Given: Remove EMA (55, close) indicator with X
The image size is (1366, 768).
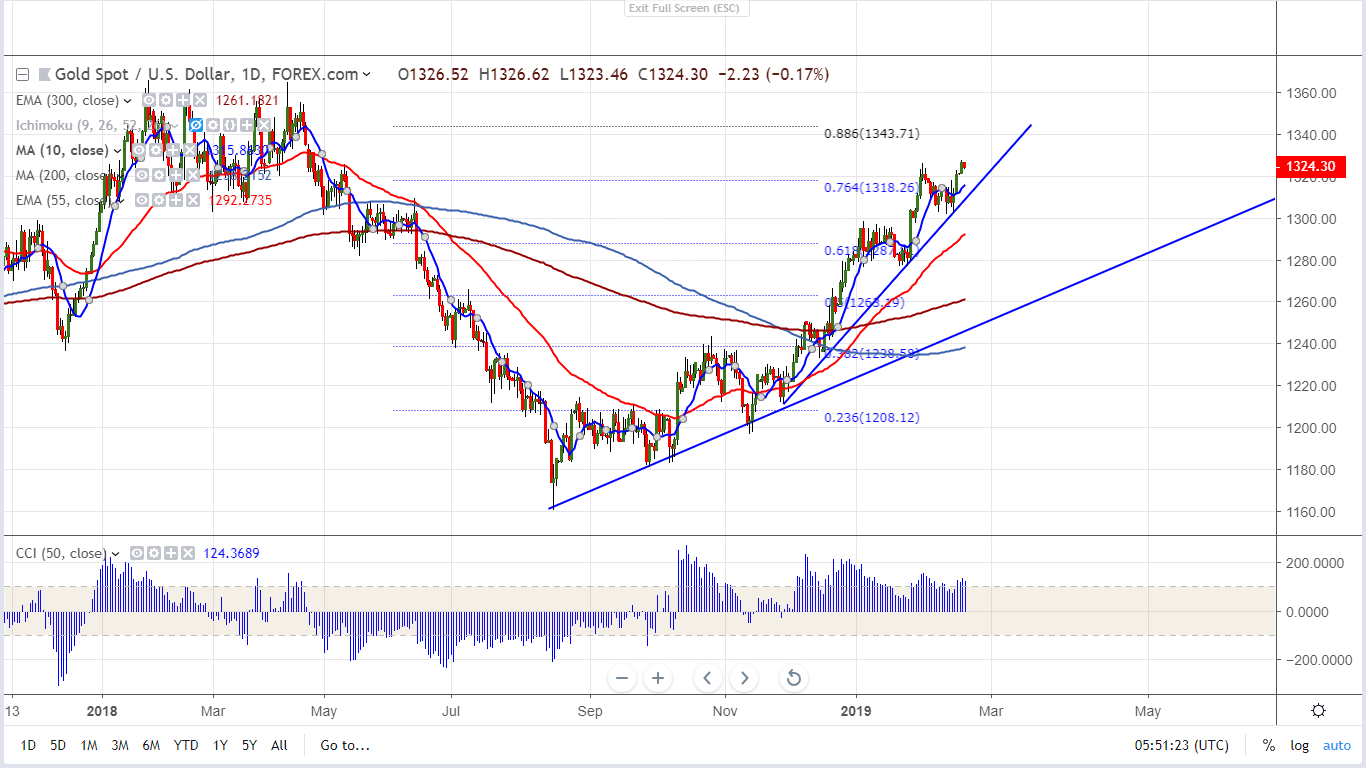Looking at the screenshot, I should pos(193,200).
